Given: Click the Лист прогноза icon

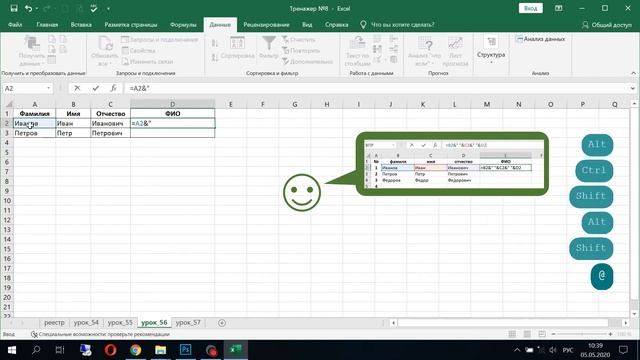Looking at the screenshot, I should tap(455, 51).
